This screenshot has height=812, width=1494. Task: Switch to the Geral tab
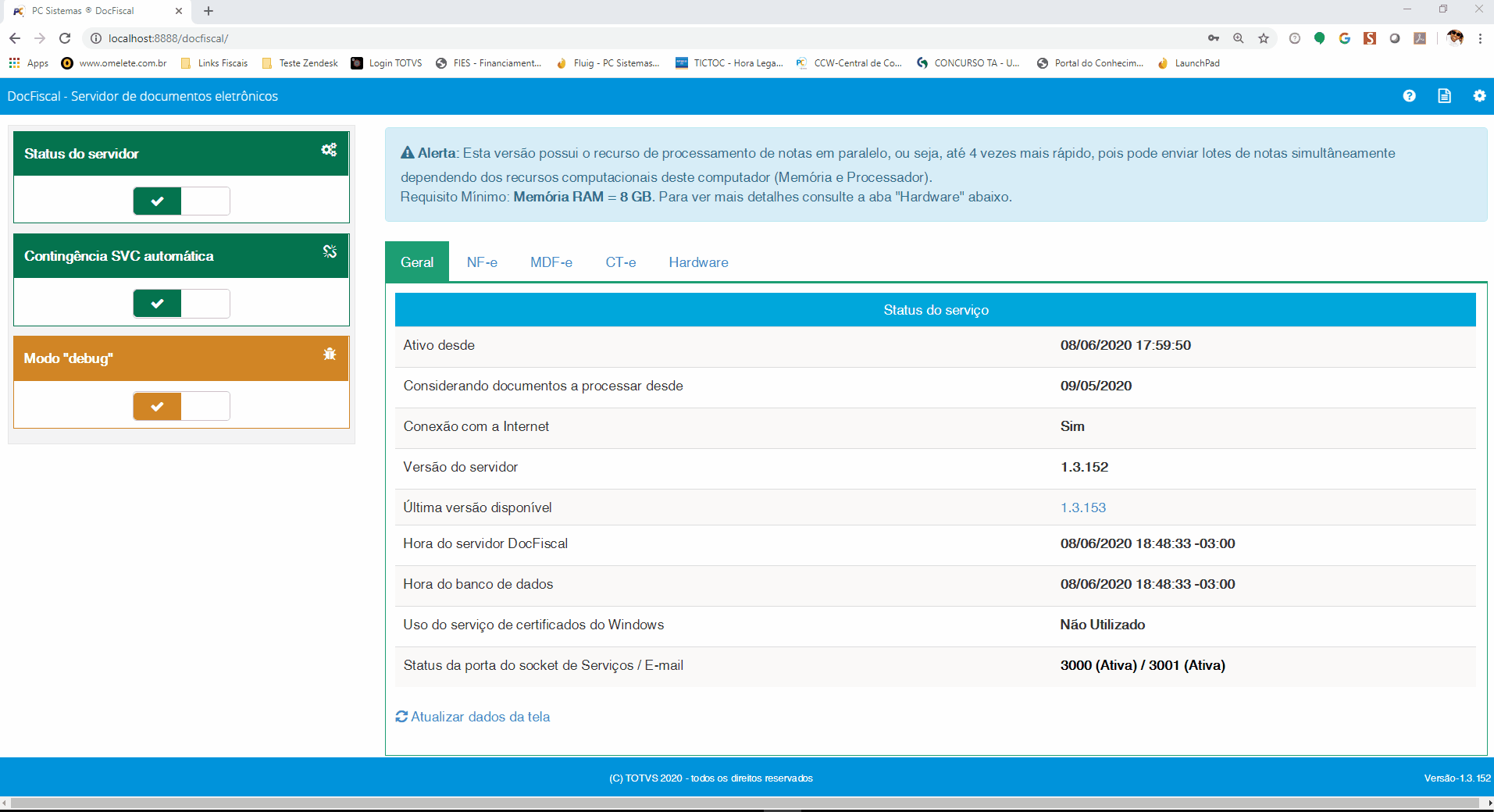click(417, 262)
